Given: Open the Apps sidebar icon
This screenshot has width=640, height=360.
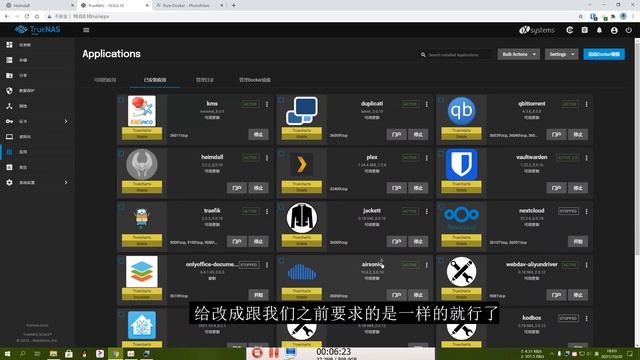Looking at the screenshot, I should (x=9, y=152).
